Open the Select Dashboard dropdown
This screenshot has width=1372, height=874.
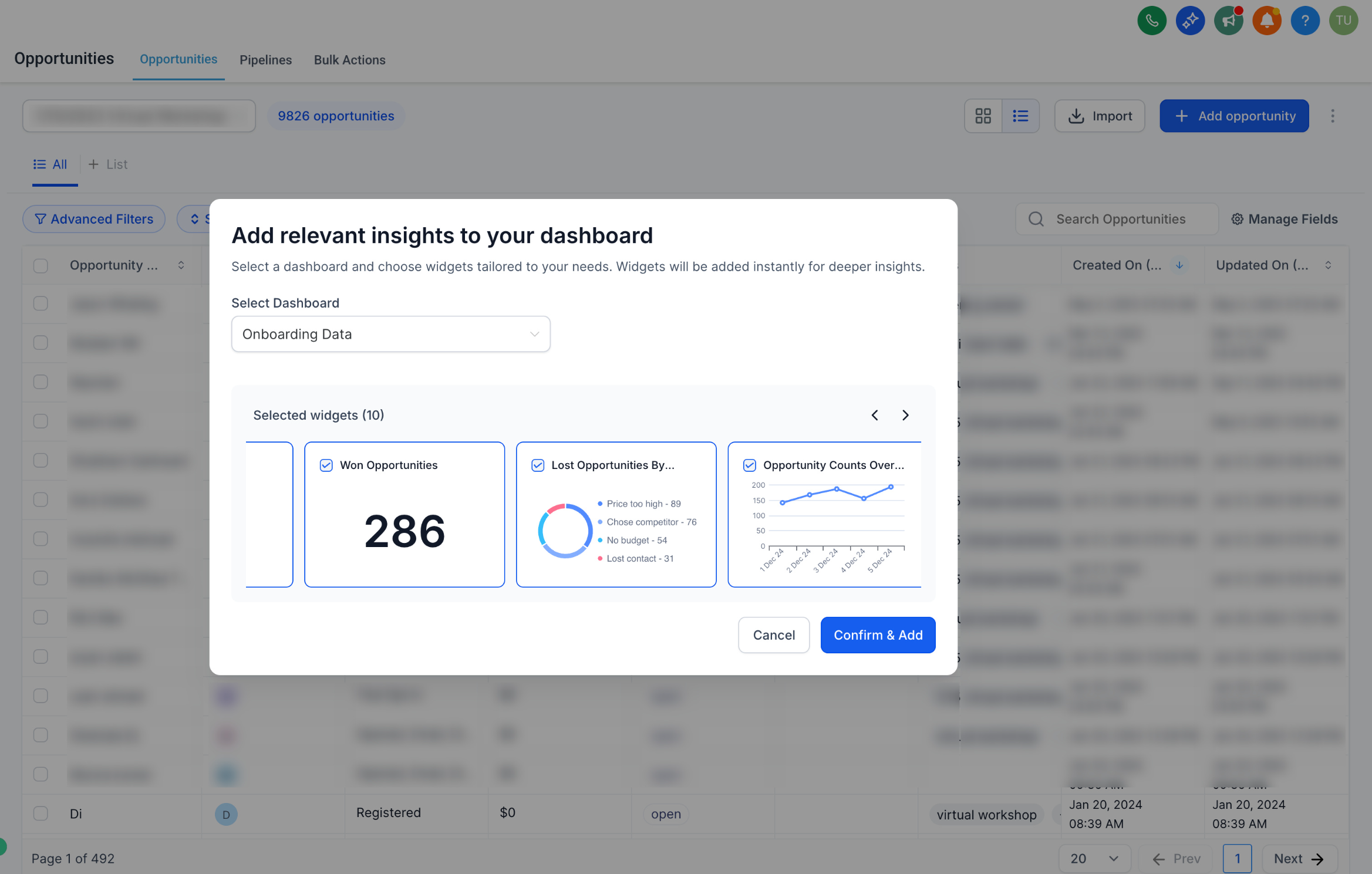coord(391,334)
